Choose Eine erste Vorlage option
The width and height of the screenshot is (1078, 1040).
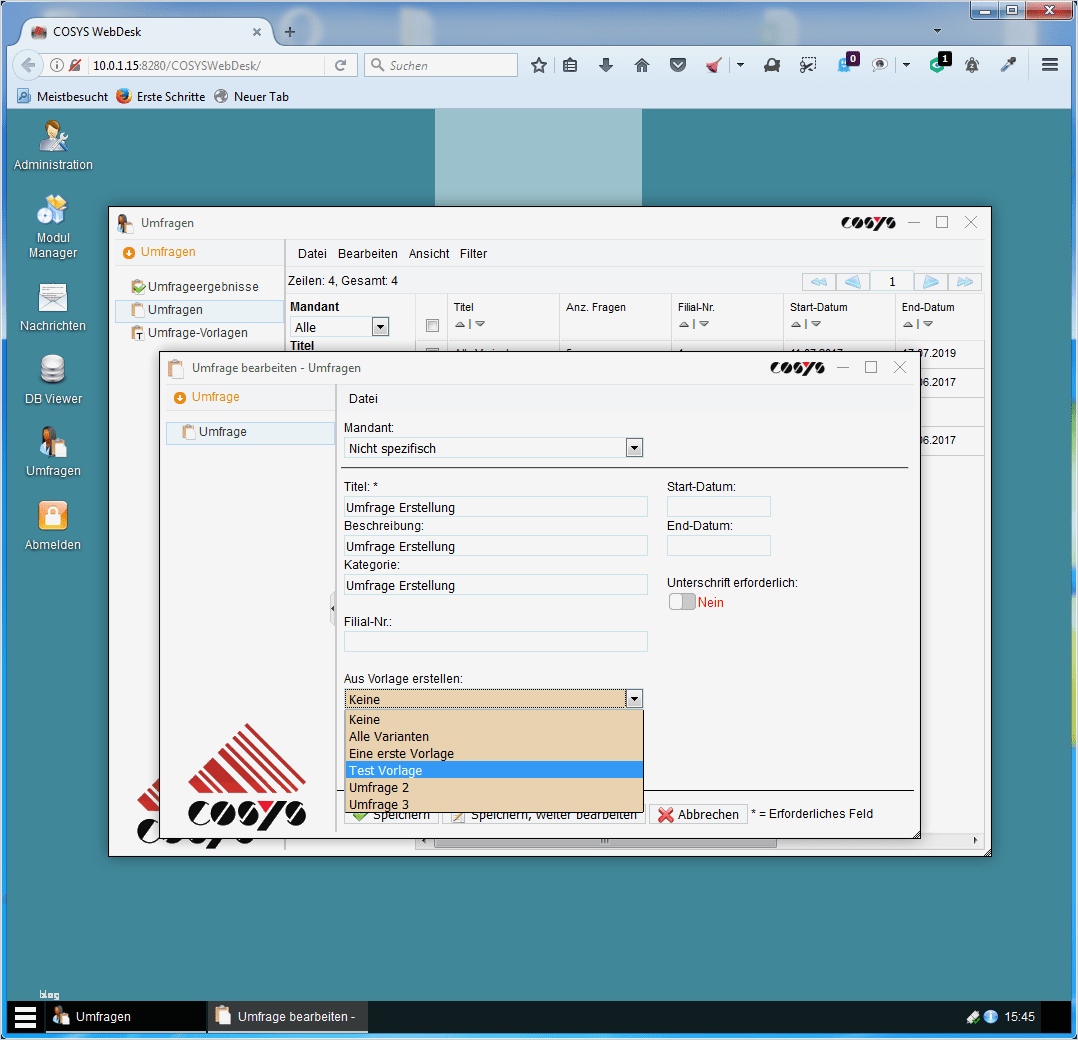[x=494, y=754]
